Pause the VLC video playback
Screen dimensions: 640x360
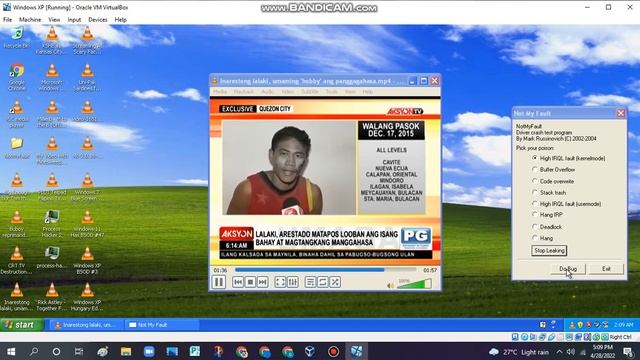coord(219,282)
